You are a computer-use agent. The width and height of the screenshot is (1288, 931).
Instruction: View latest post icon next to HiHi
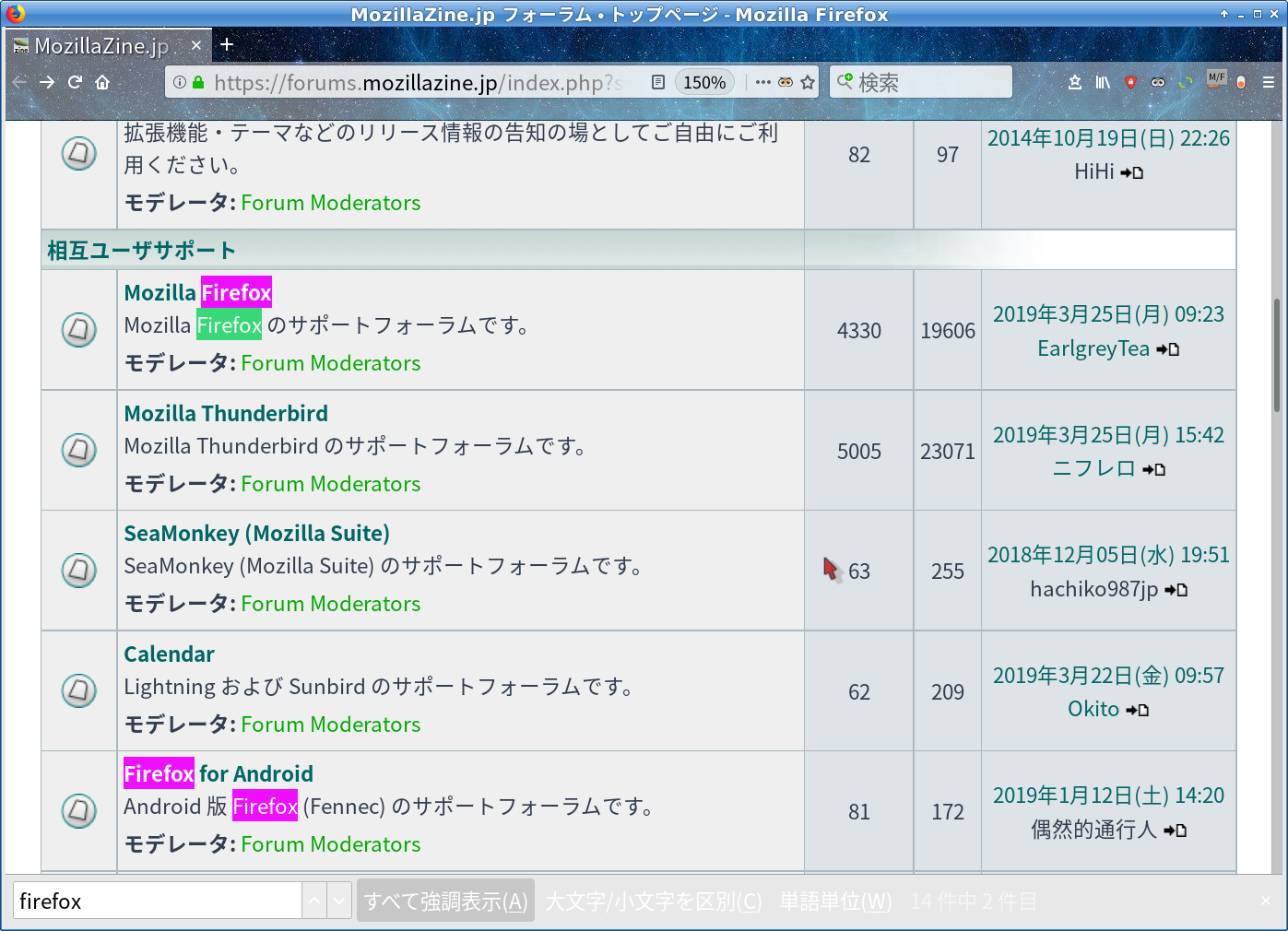tap(1132, 172)
